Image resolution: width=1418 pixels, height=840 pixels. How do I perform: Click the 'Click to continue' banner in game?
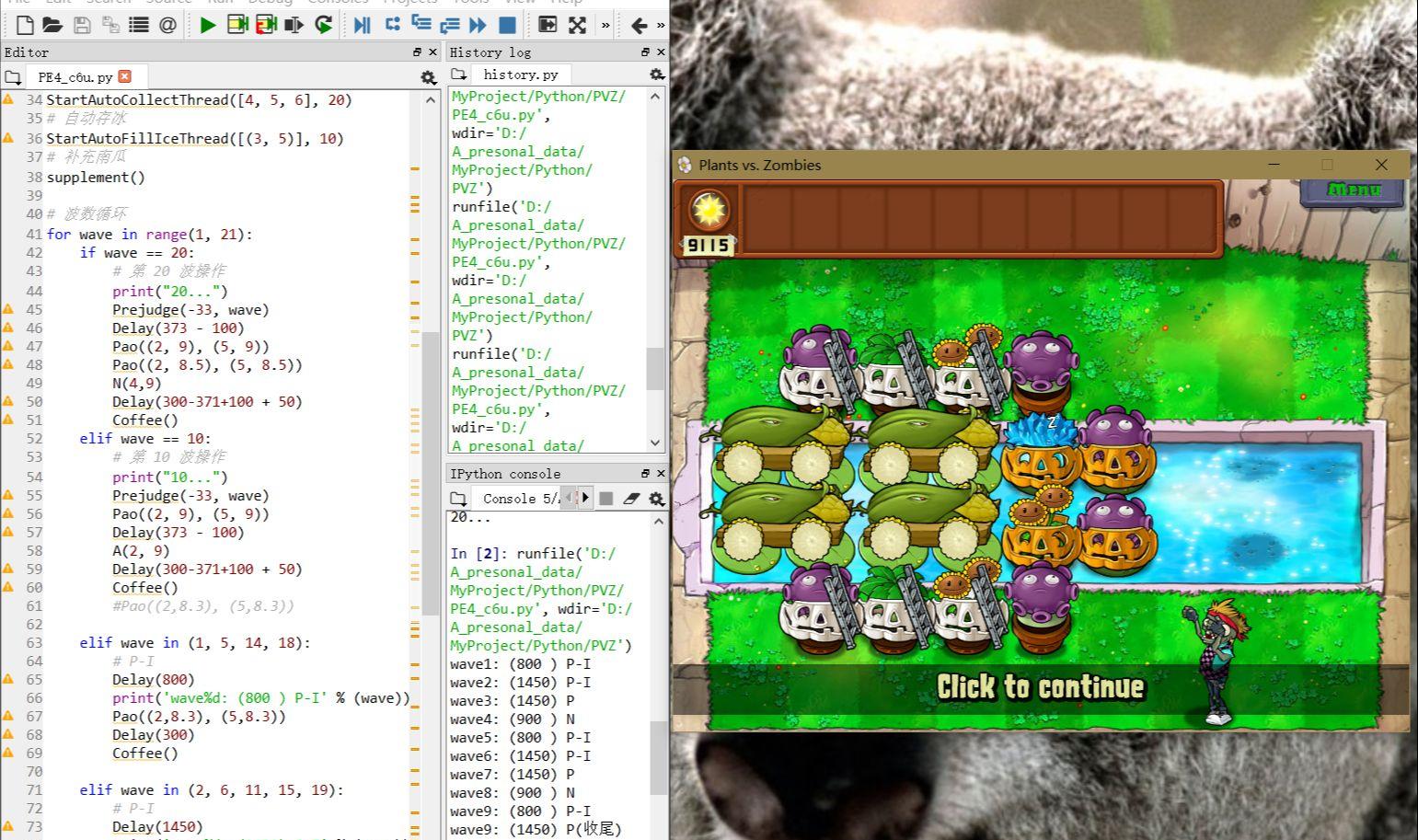[1040, 687]
